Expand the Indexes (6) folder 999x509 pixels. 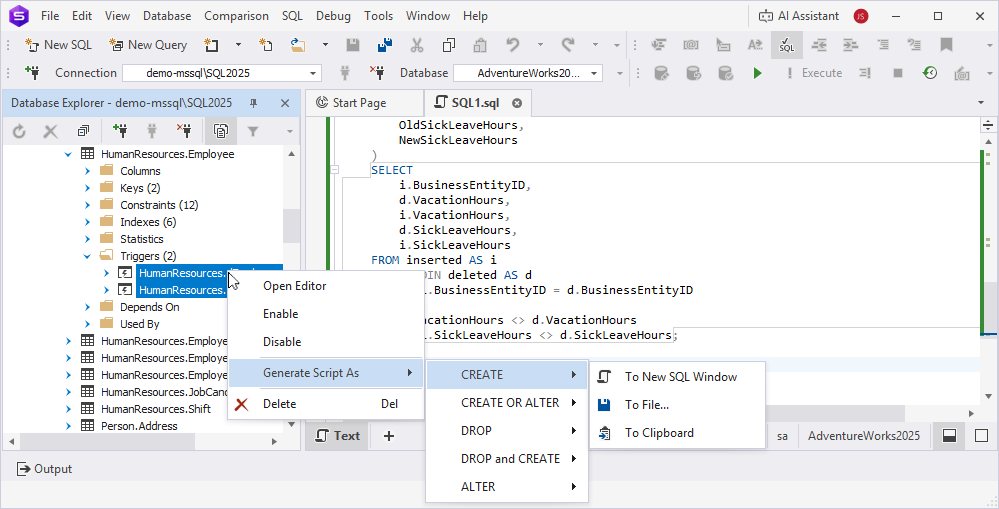click(x=88, y=222)
